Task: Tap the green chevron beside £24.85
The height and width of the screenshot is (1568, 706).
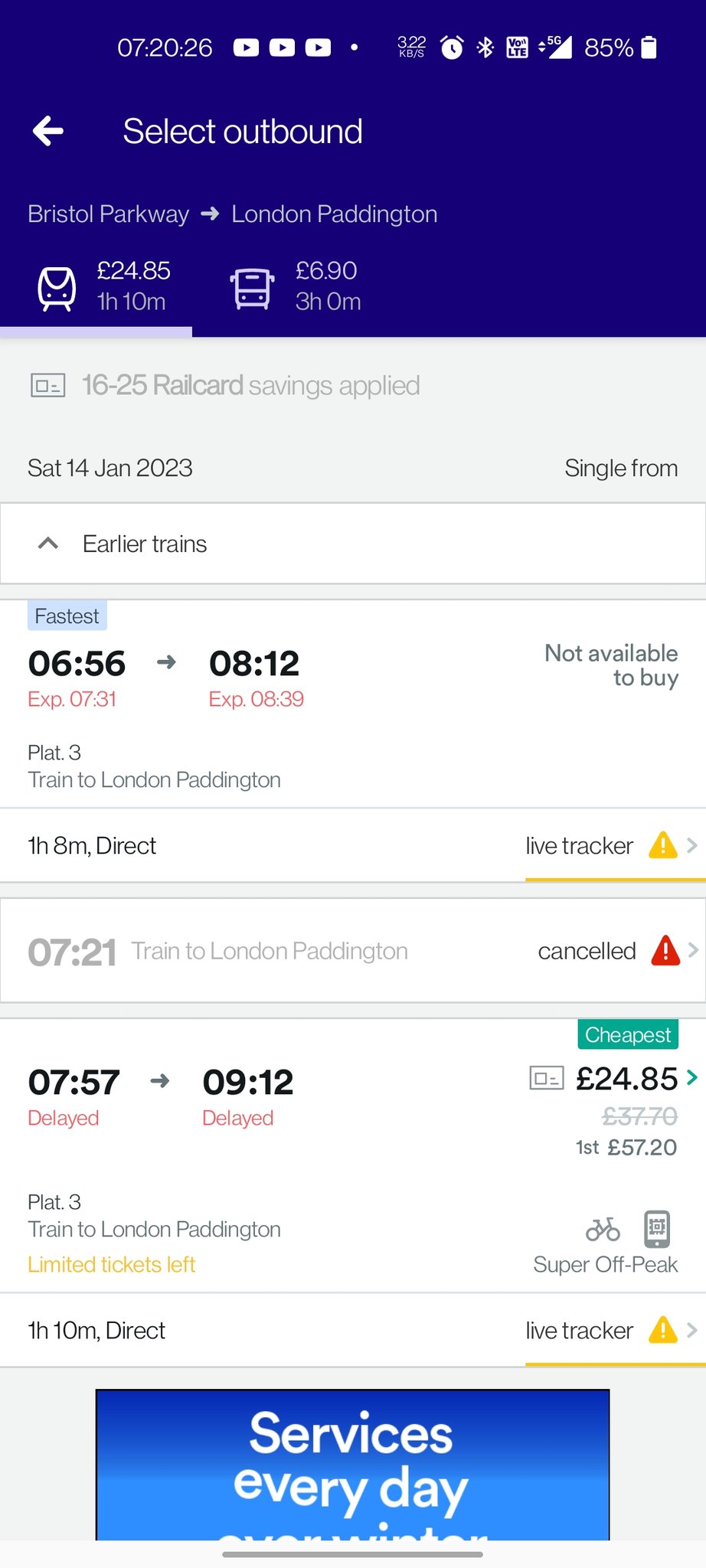Action: coord(692,1078)
